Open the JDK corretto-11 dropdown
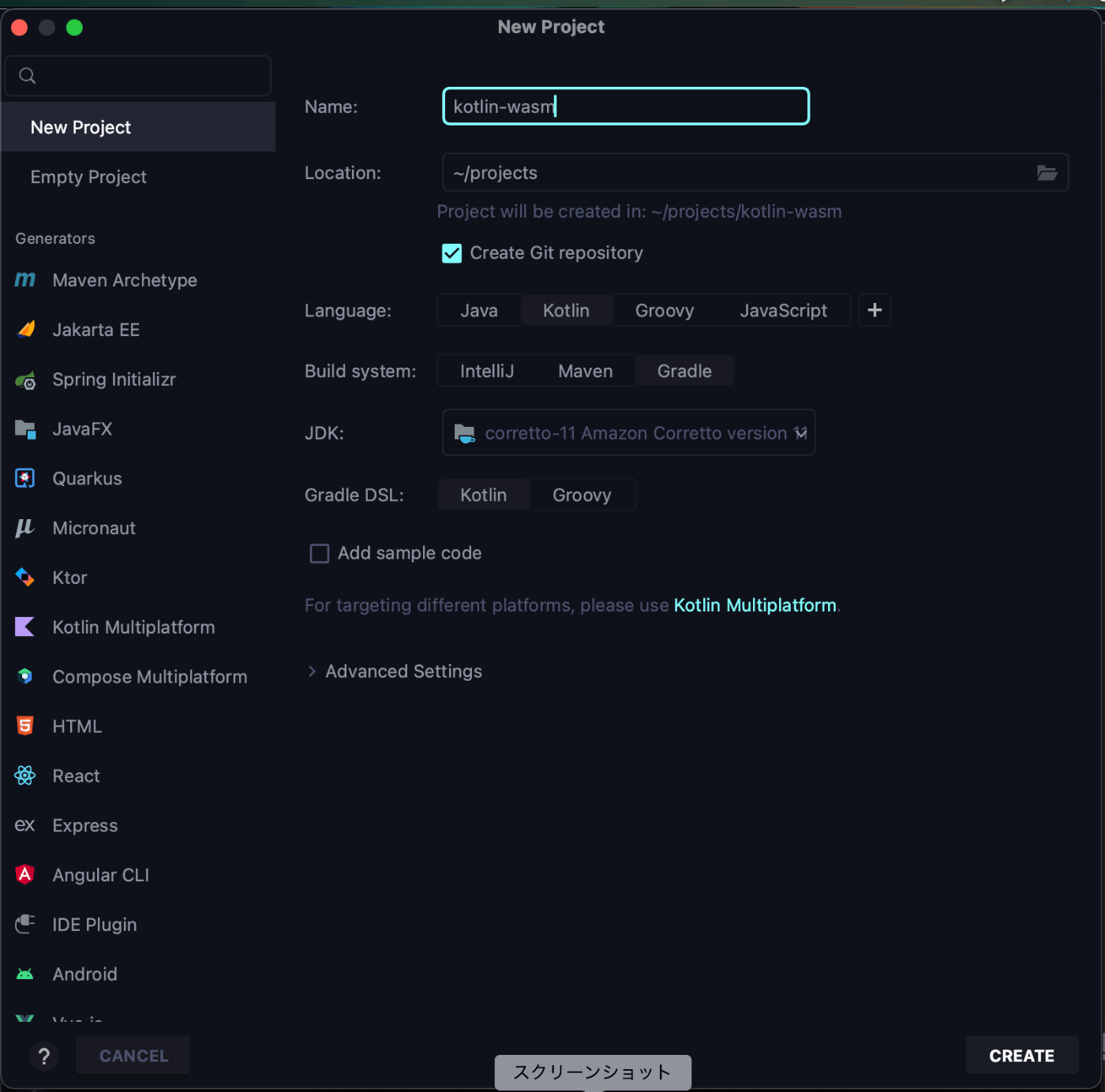1105x1092 pixels. 629,432
